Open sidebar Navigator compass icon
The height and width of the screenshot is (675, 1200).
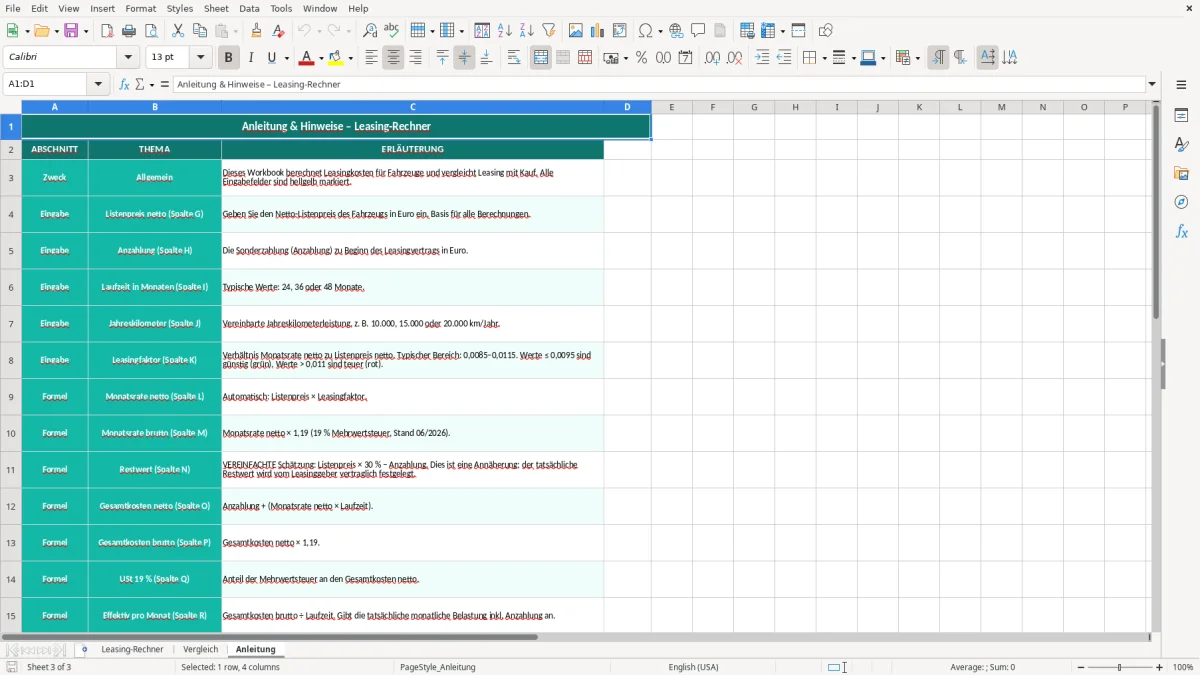[1181, 203]
